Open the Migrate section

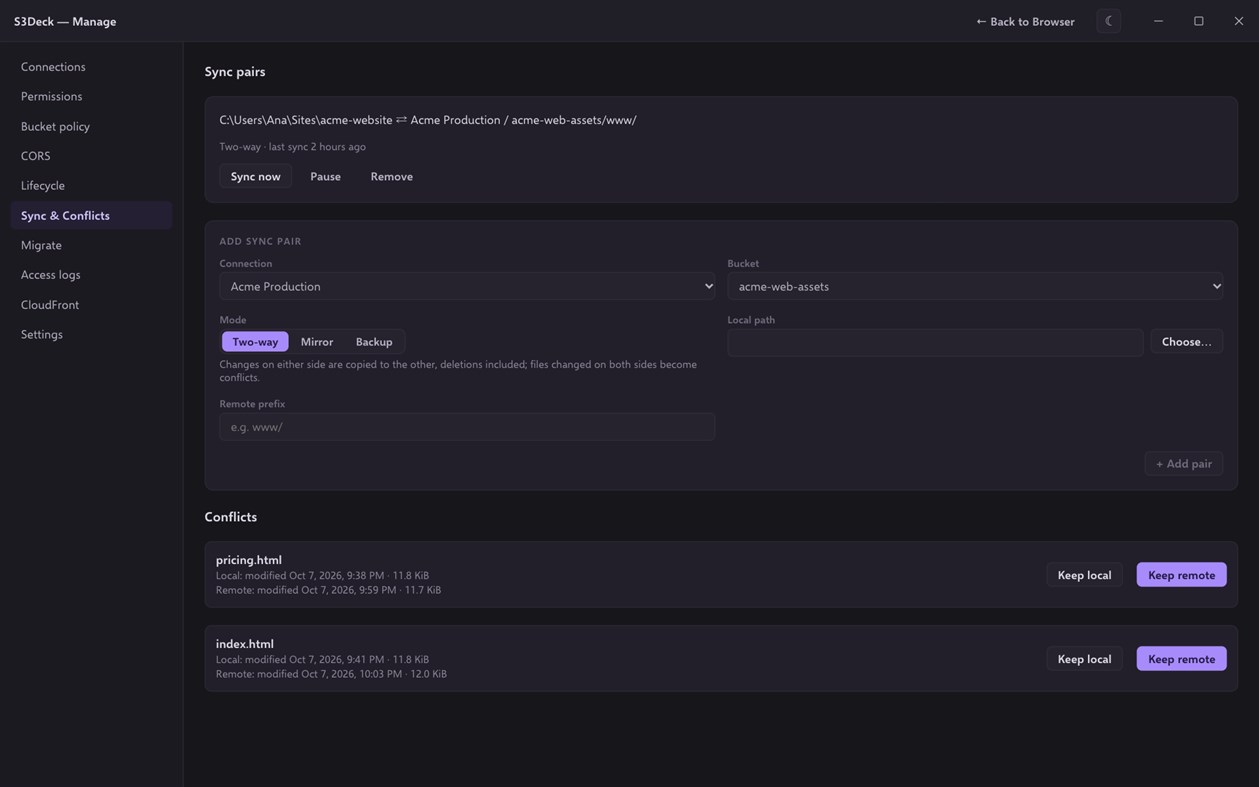91,245
